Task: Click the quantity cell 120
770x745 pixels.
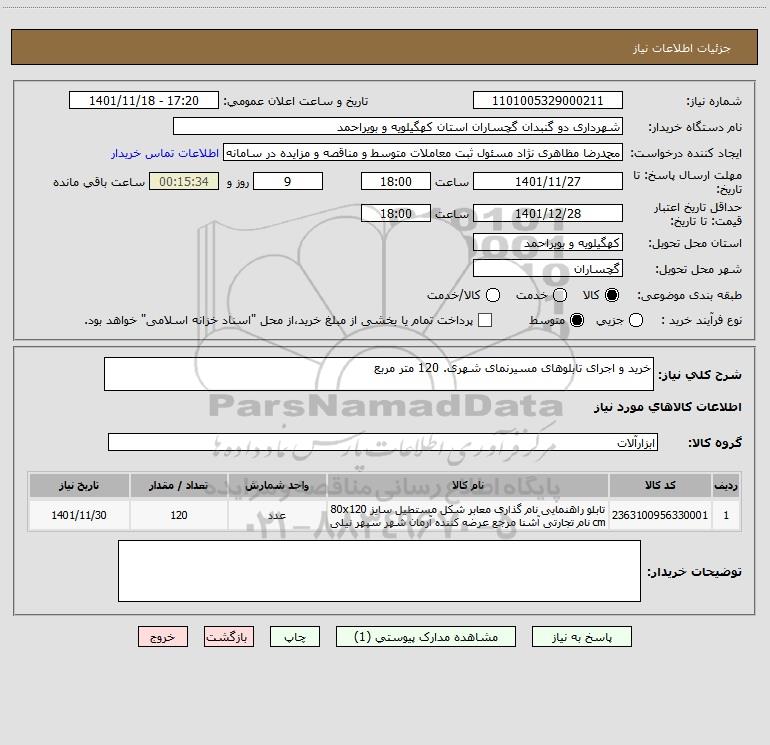Action: coord(179,515)
